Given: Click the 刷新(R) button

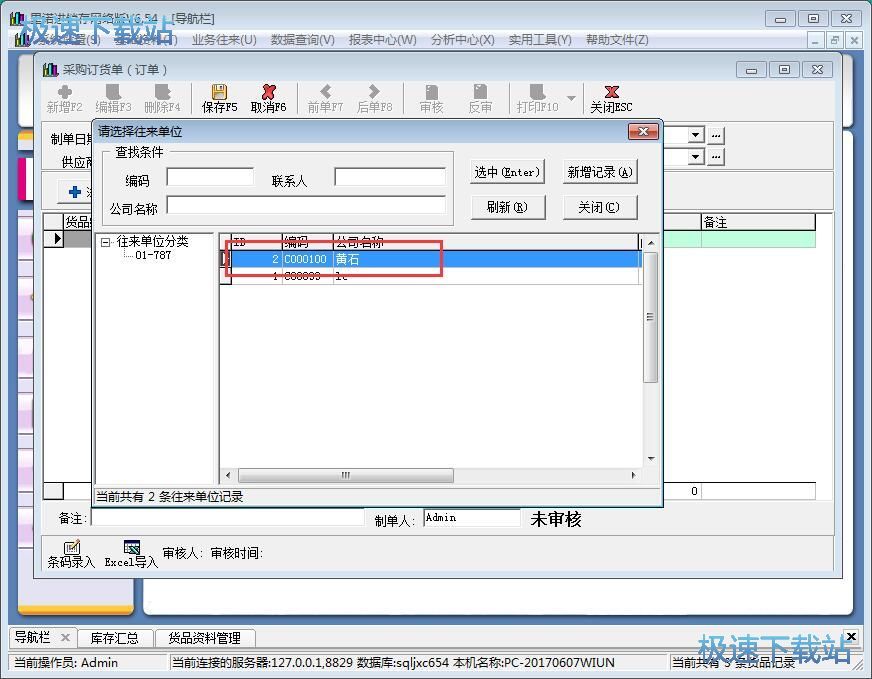Looking at the screenshot, I should click(507, 207).
